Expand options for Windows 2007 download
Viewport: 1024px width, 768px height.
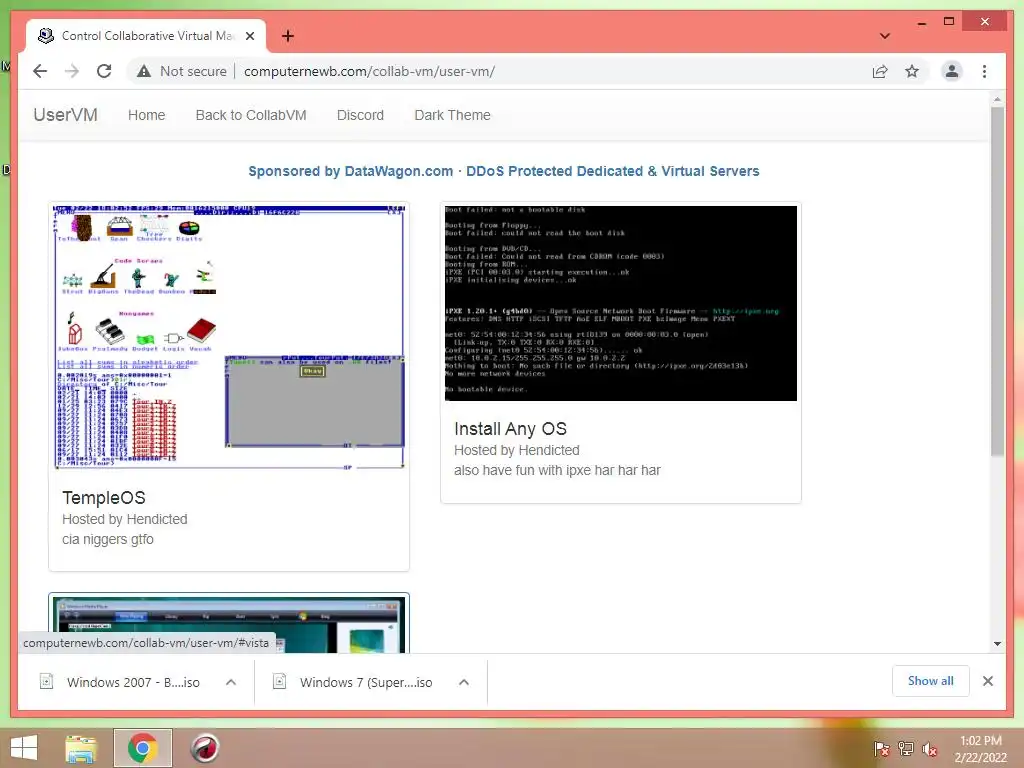[231, 682]
